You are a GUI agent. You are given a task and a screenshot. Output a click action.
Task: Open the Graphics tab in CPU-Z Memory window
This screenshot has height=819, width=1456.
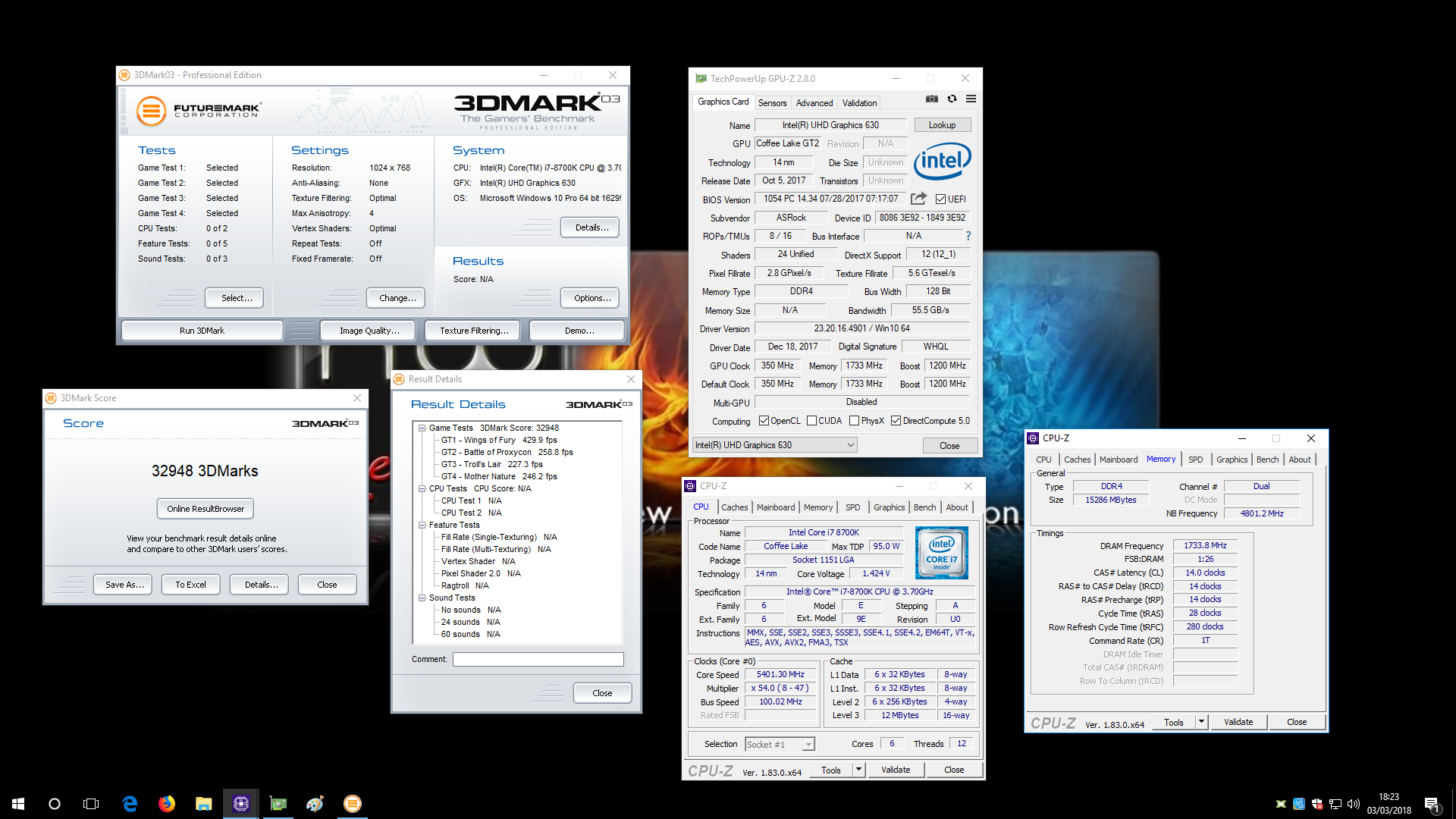point(1232,460)
